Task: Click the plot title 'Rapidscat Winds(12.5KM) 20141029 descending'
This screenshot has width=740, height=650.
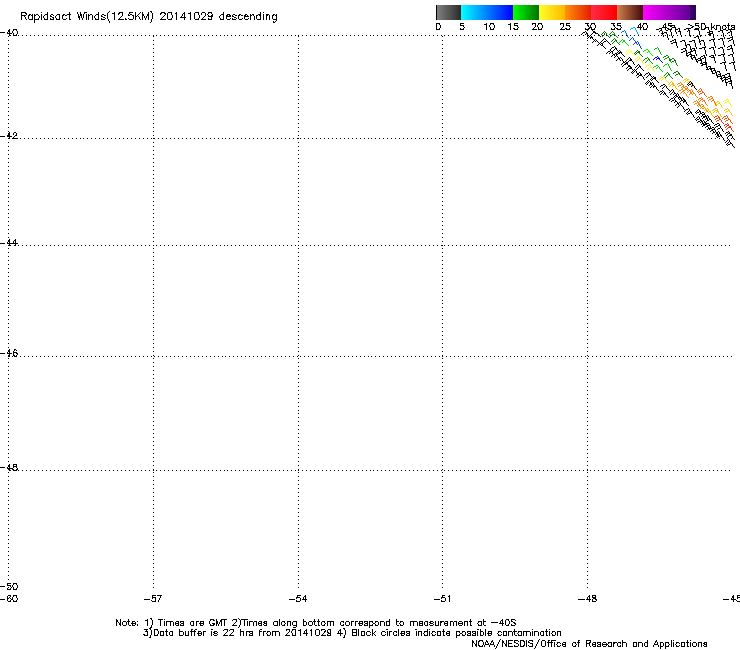Action: pyautogui.click(x=149, y=17)
